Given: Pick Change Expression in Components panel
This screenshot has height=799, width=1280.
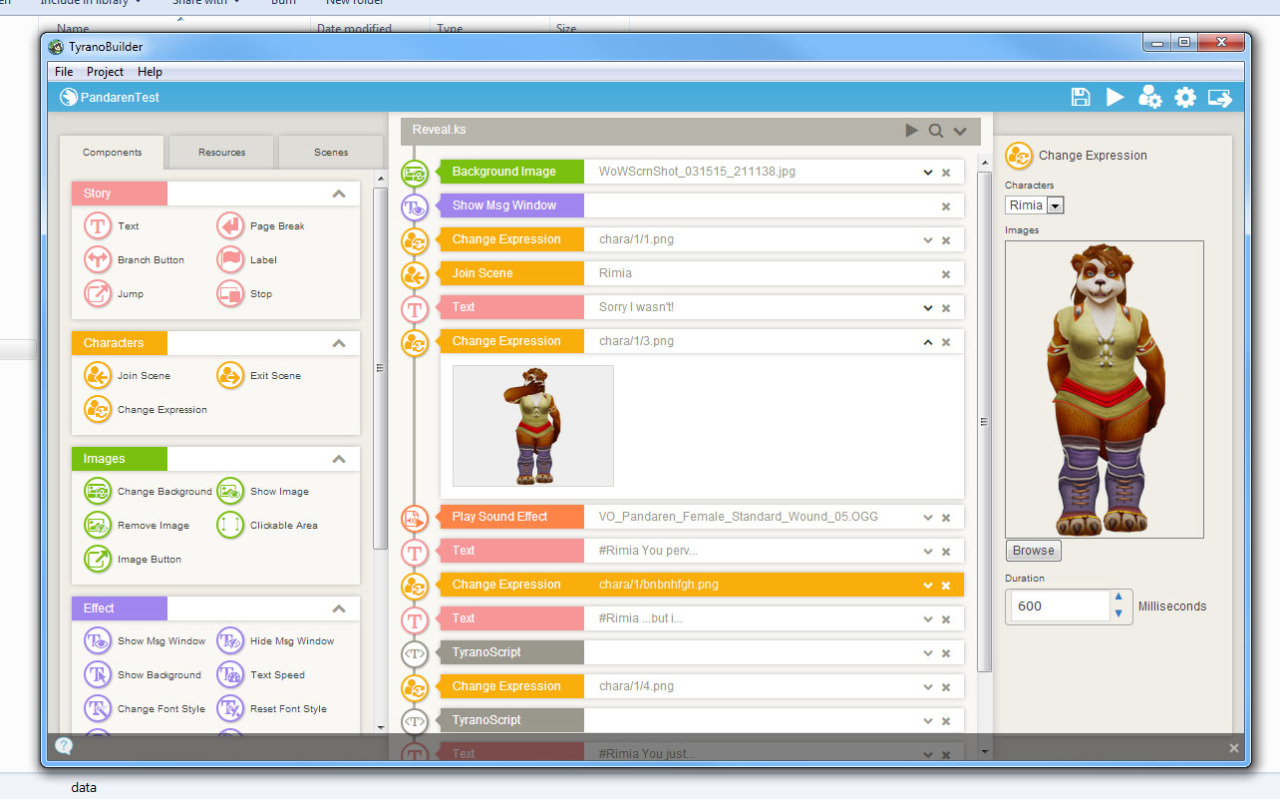Looking at the screenshot, I should point(146,410).
